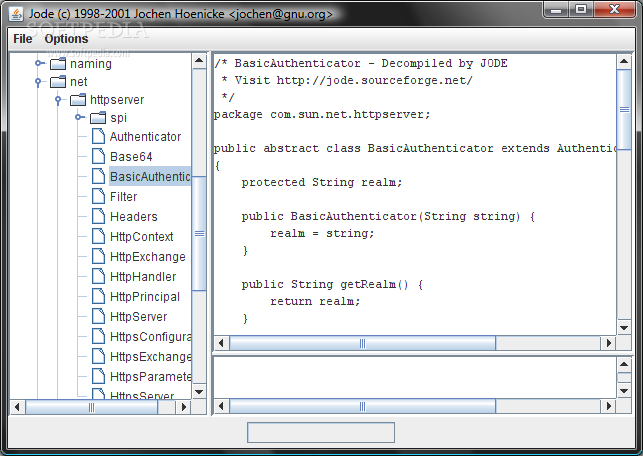Expand the naming folder node
Screen dimensions: 643x456
click(39, 63)
